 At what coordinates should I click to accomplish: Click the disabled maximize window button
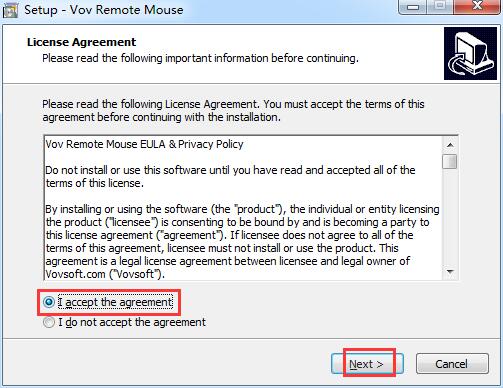440,7
